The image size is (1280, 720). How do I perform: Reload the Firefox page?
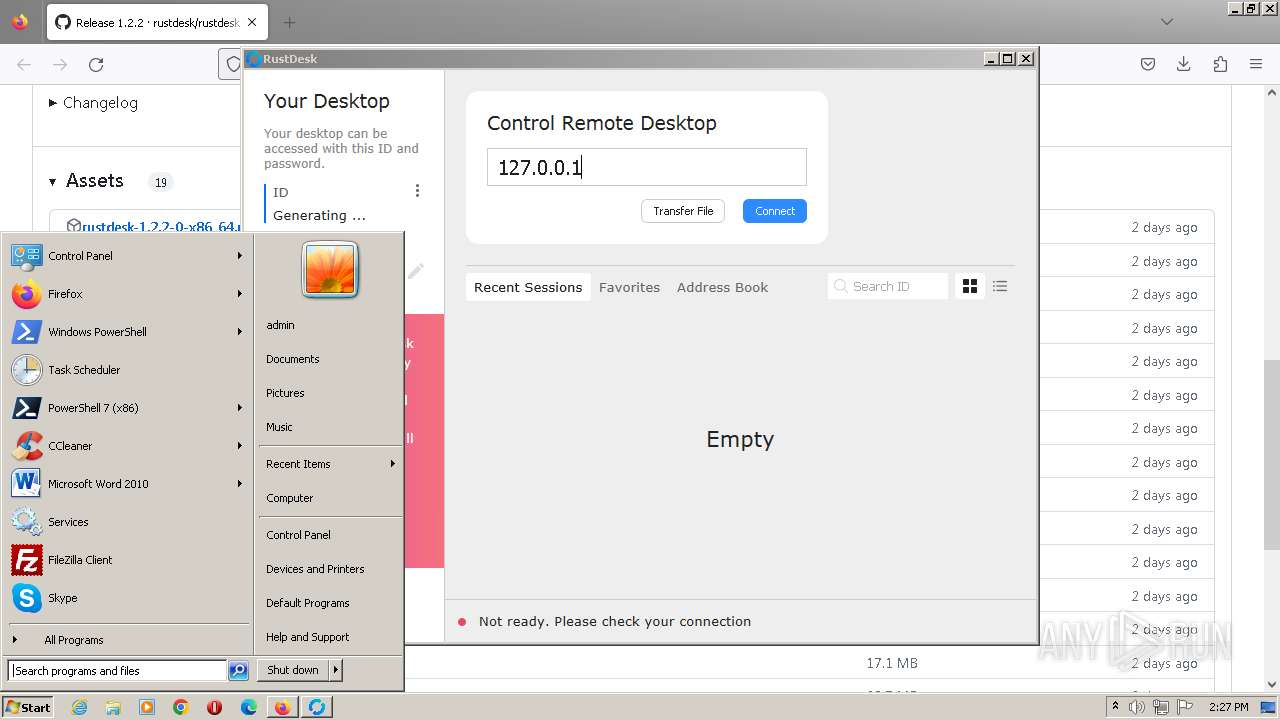tap(96, 64)
